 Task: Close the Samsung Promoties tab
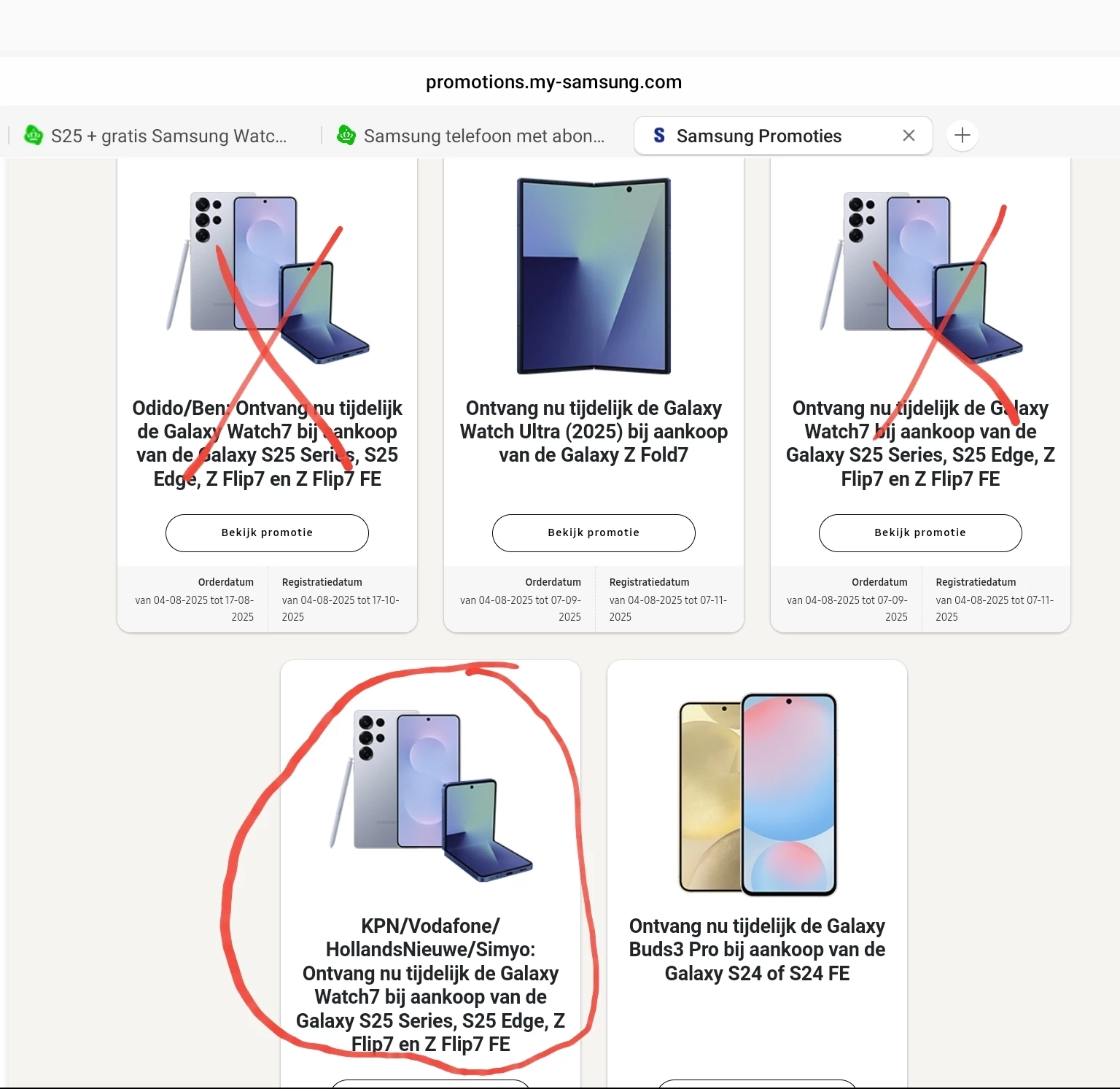click(909, 136)
